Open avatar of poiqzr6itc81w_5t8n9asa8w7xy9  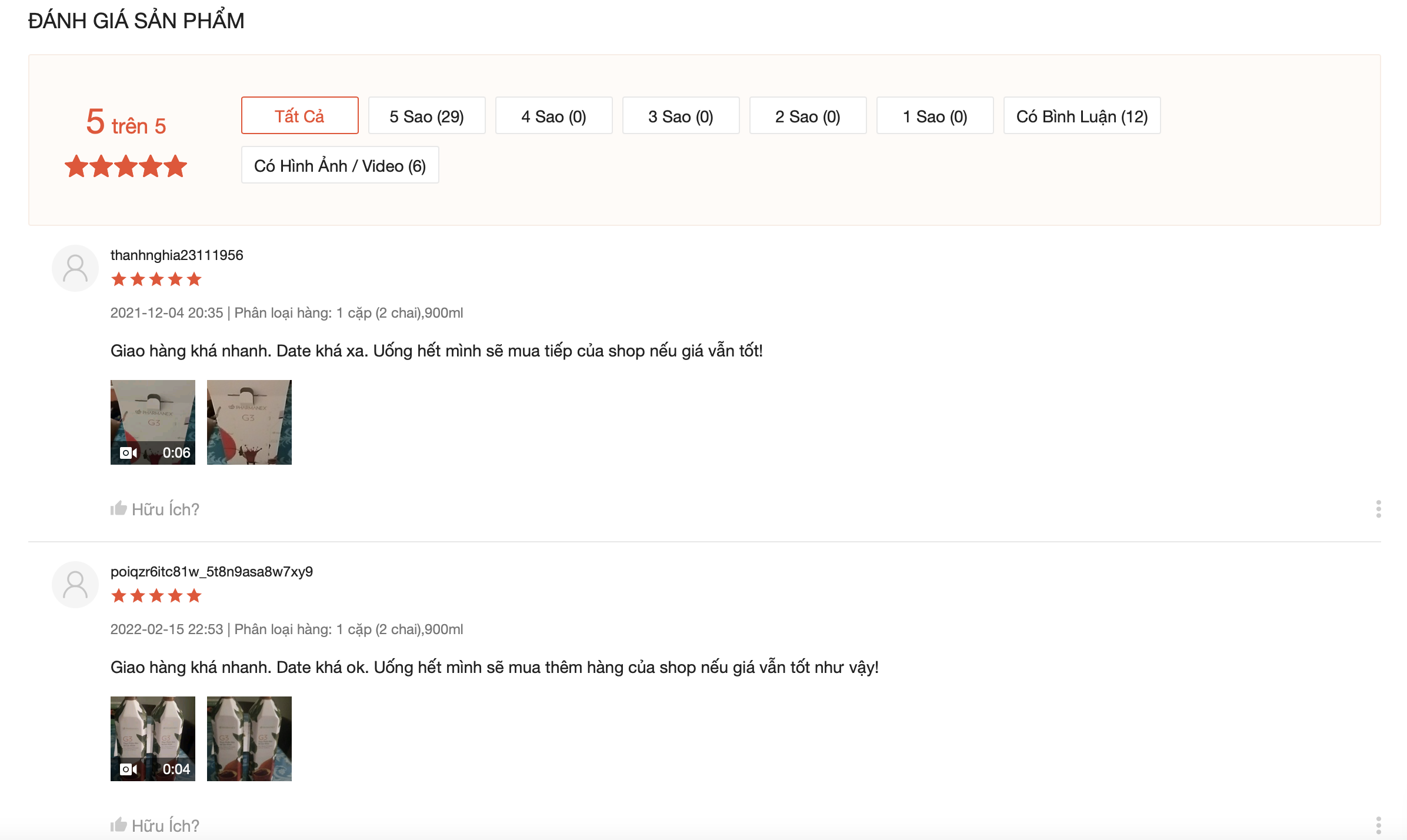point(75,585)
